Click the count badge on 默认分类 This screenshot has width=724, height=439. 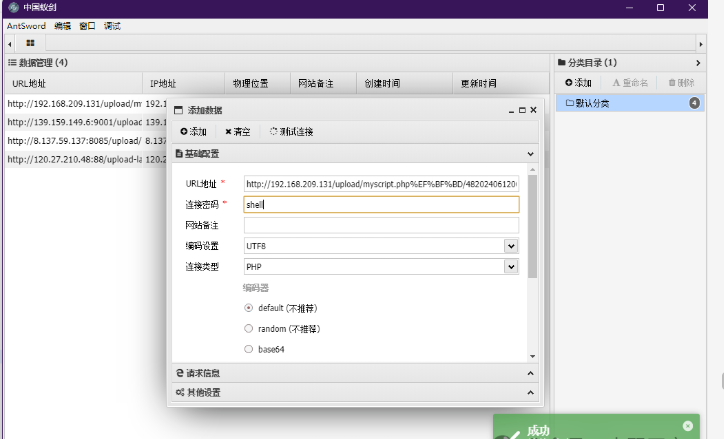click(694, 103)
